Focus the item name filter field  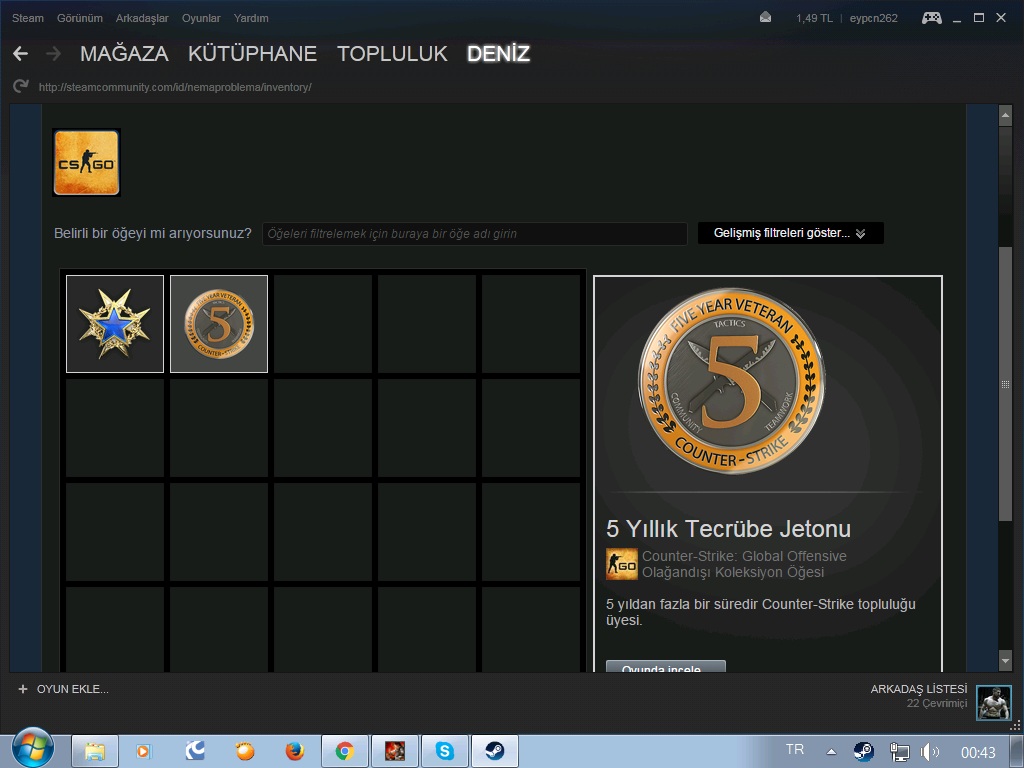pos(475,234)
